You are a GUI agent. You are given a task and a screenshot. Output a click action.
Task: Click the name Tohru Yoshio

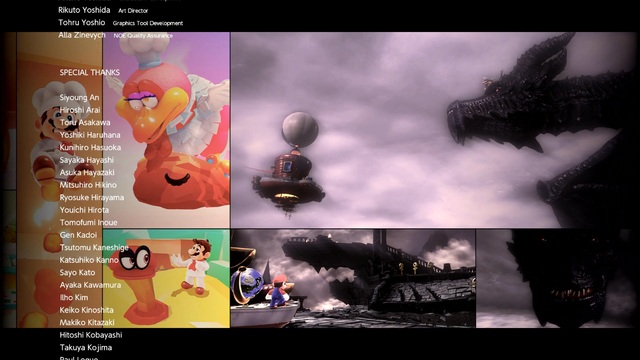tap(82, 23)
